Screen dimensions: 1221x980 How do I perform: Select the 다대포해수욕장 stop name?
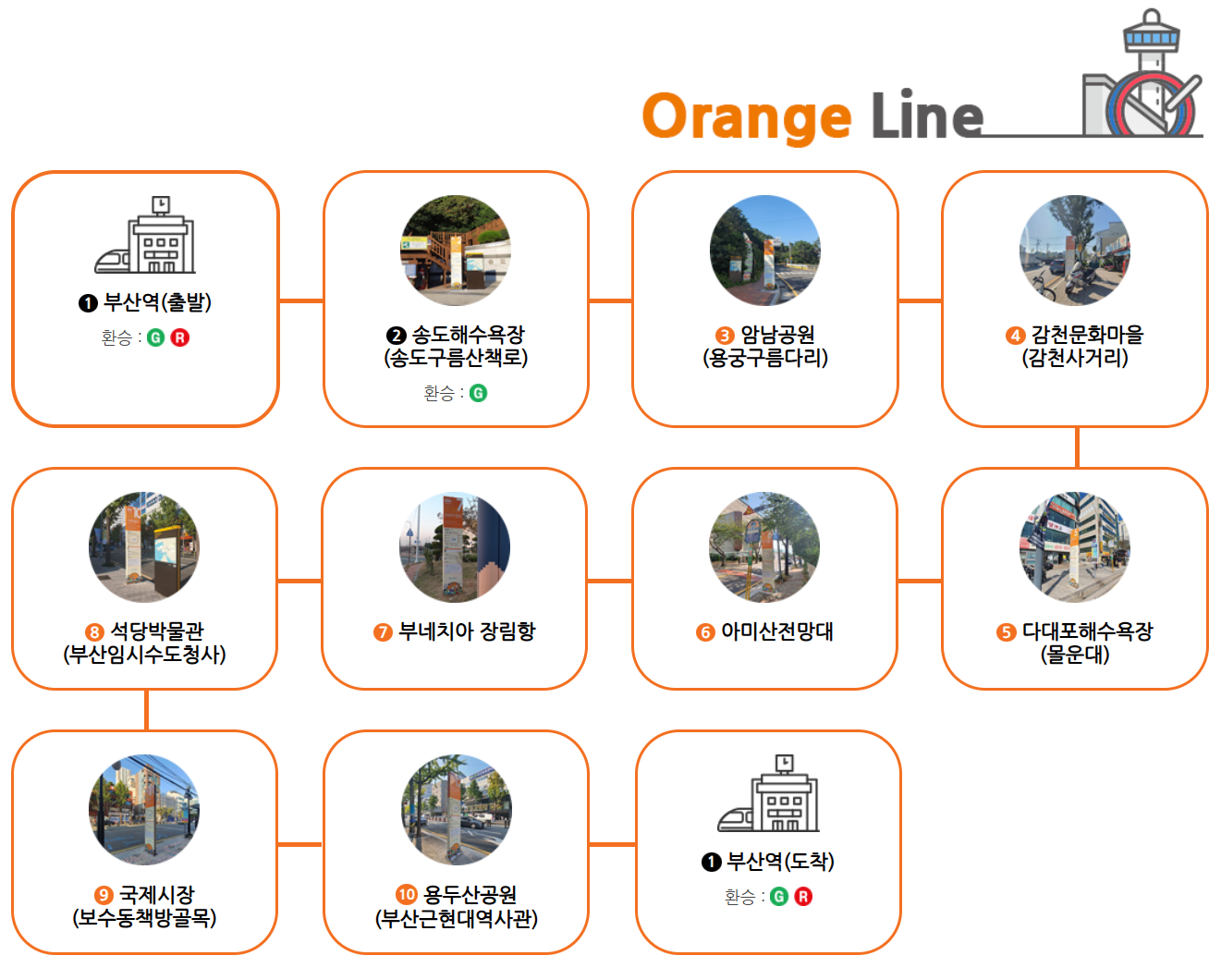point(1087,631)
